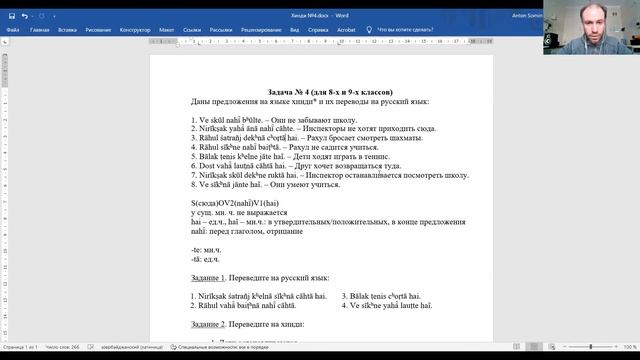Click the left indent marker on ruler
This screenshot has width=640, height=360.
(x=178, y=44)
